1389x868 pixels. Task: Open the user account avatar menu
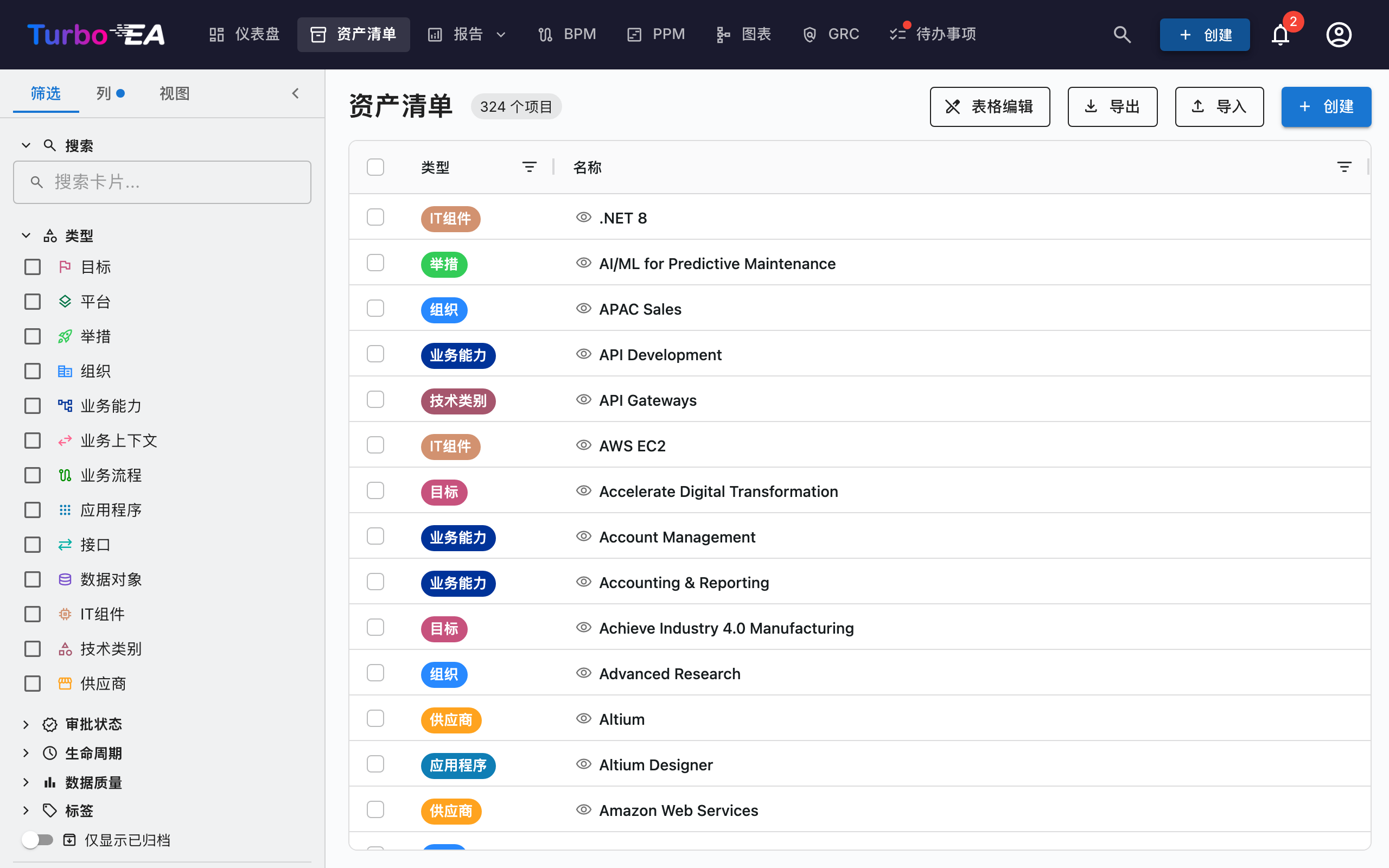point(1339,34)
